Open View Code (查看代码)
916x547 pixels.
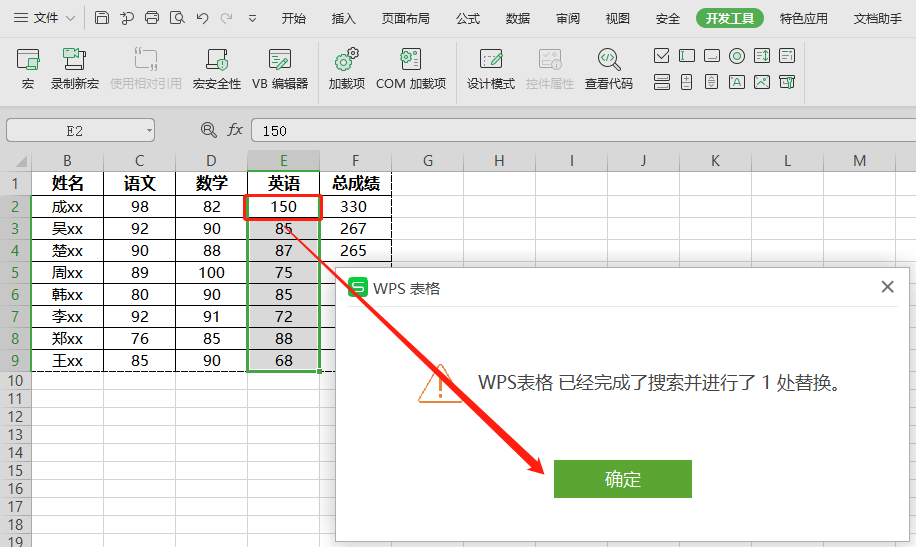[x=608, y=68]
